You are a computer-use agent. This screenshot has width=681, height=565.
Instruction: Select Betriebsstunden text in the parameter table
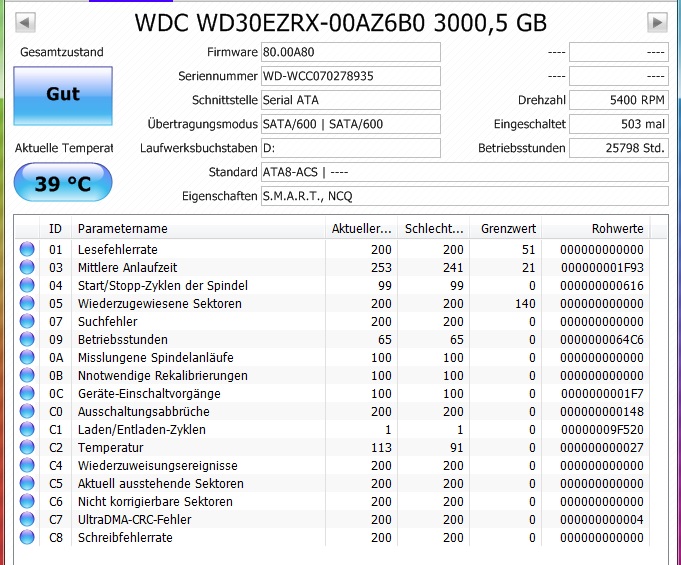click(x=122, y=340)
